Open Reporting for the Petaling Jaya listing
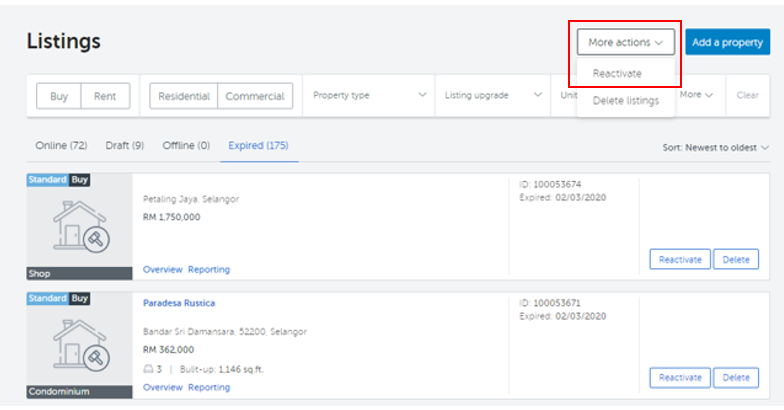Viewport: 784px width, 410px height. click(x=209, y=270)
